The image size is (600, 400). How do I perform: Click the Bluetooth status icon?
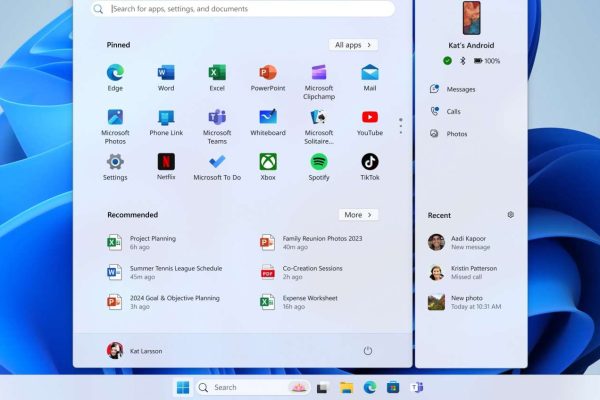463,60
